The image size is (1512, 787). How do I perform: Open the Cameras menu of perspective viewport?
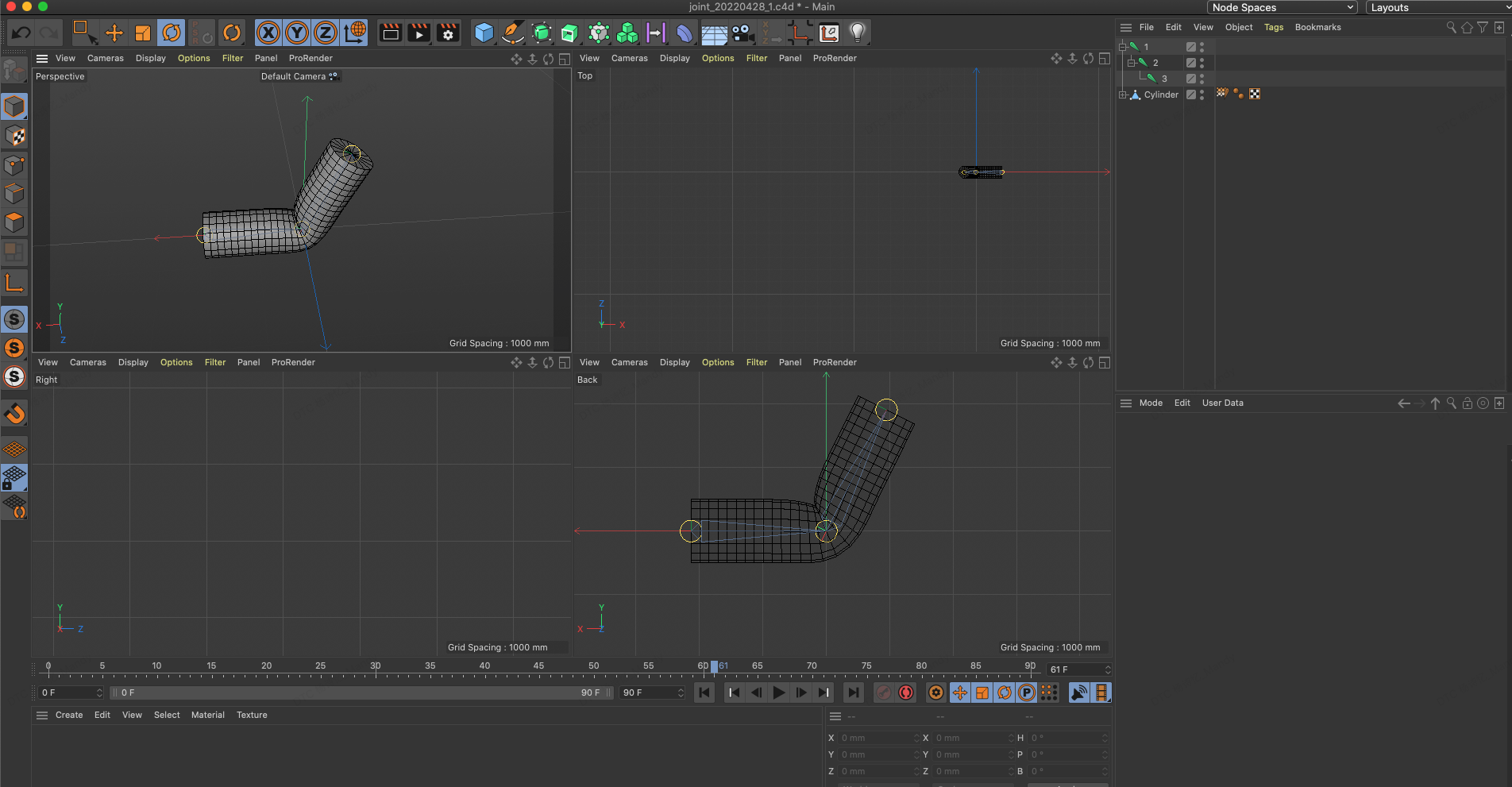(105, 58)
